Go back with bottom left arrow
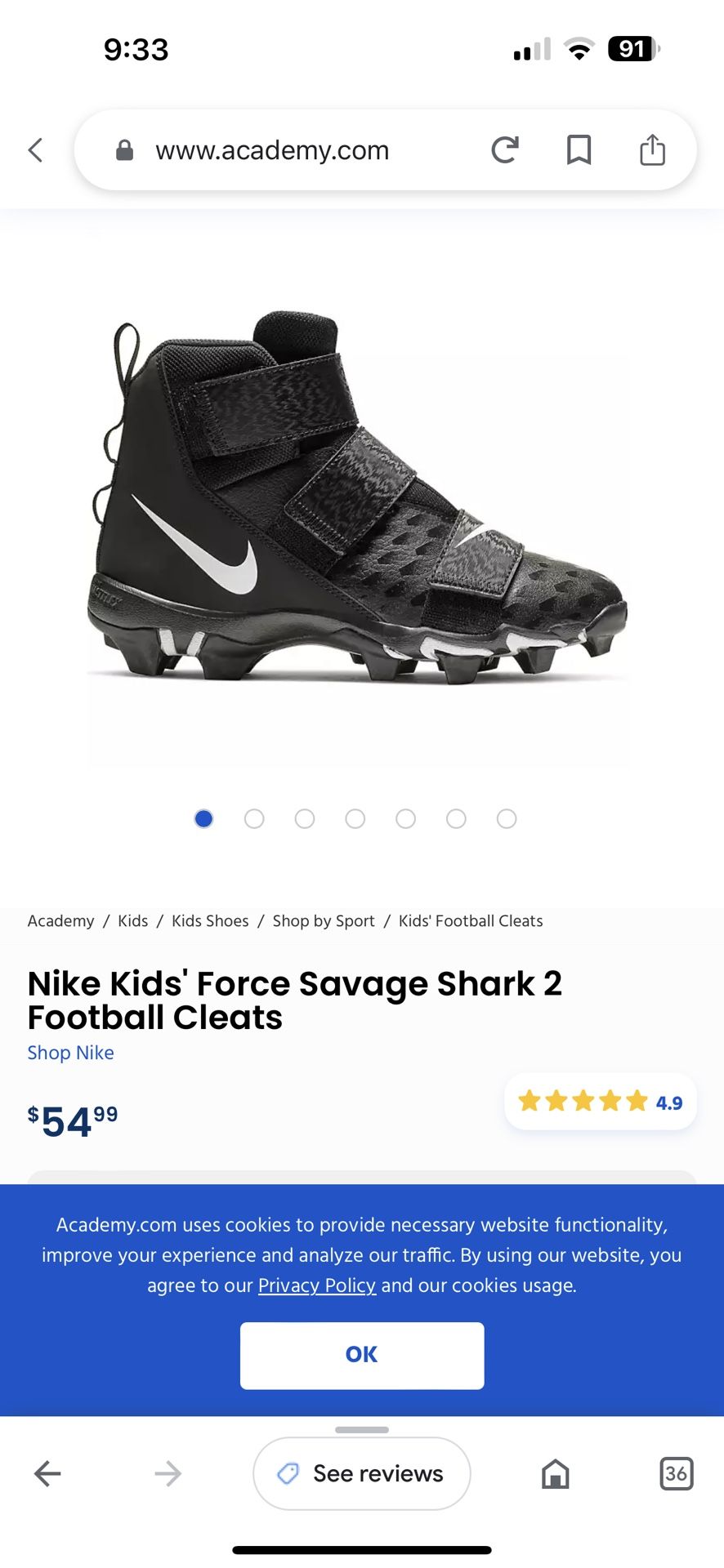The width and height of the screenshot is (724, 1568). point(47,1473)
